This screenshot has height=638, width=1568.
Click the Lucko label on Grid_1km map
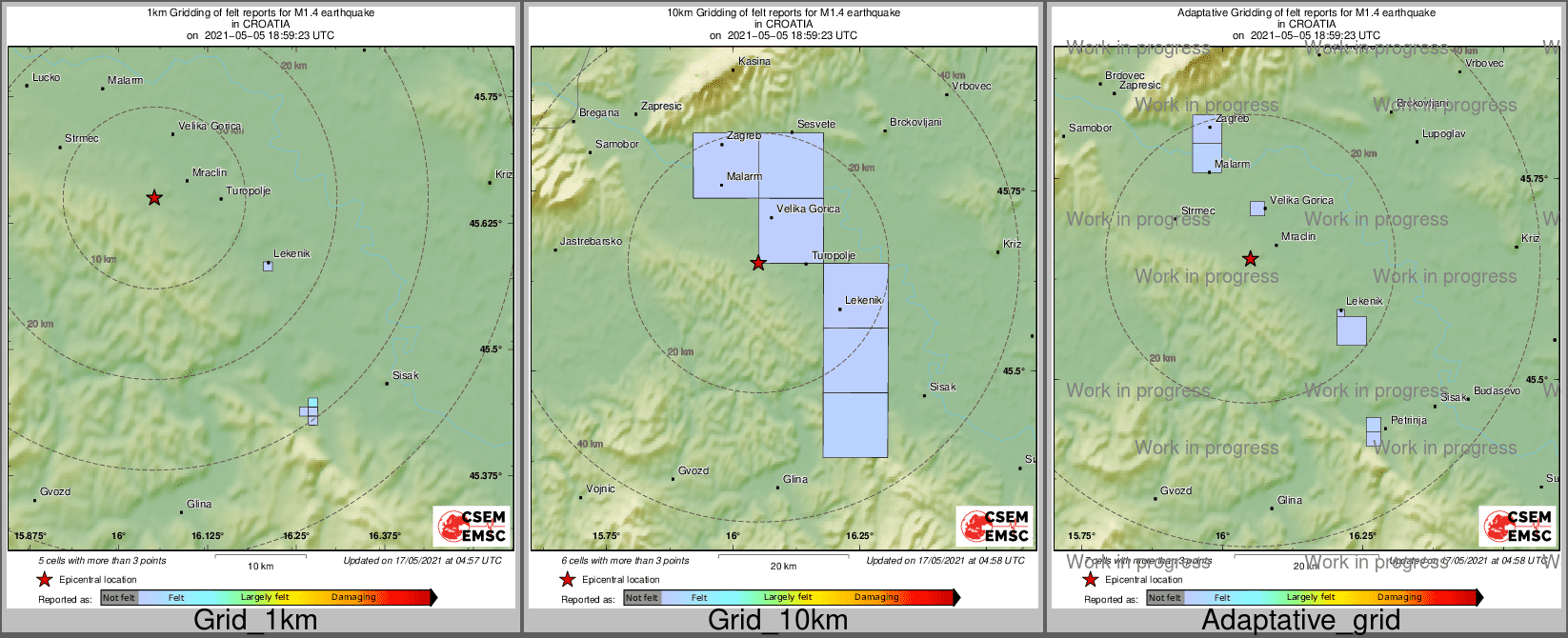[46, 77]
